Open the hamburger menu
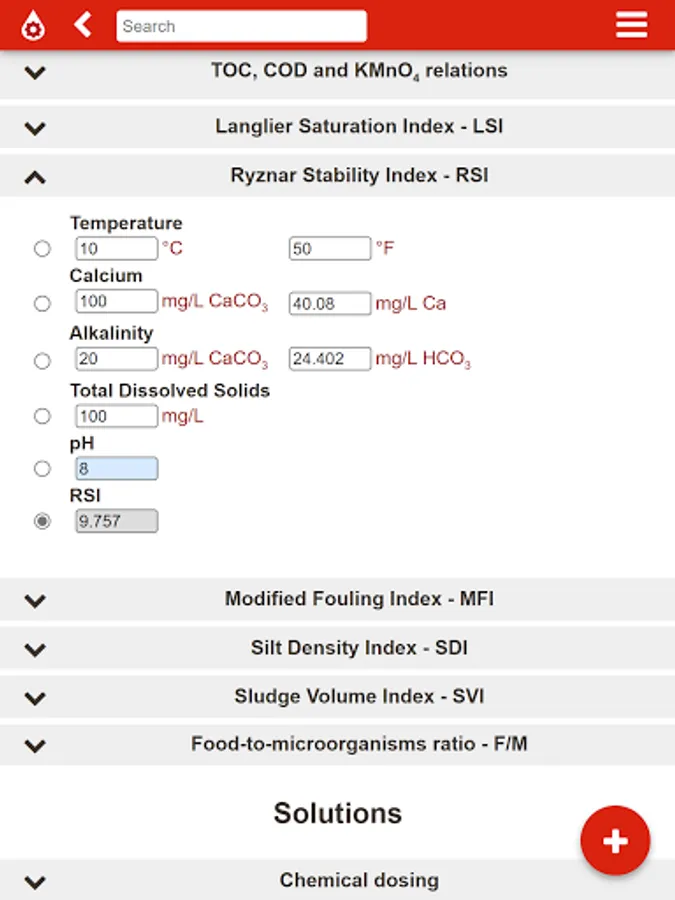 click(x=631, y=25)
